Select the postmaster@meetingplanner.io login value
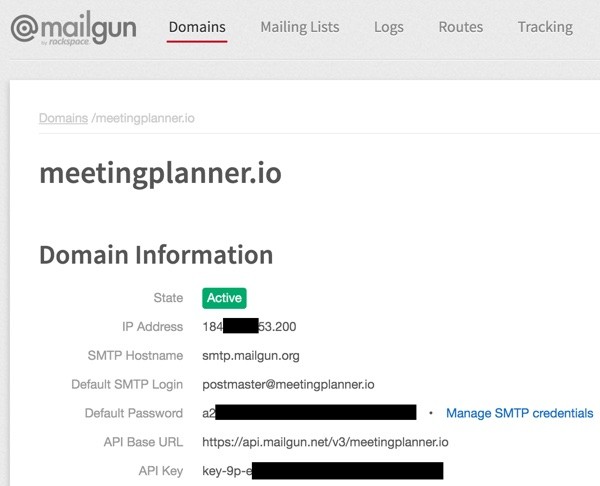This screenshot has width=600, height=486. (288, 385)
